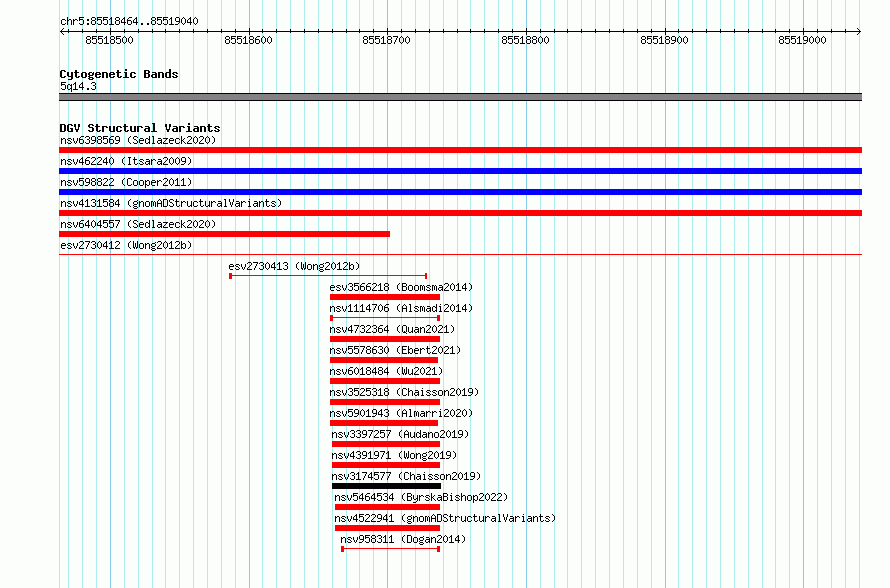Click the 85518800 ruler coordinate
Screen dimensions: 890x588
[x=525, y=40]
